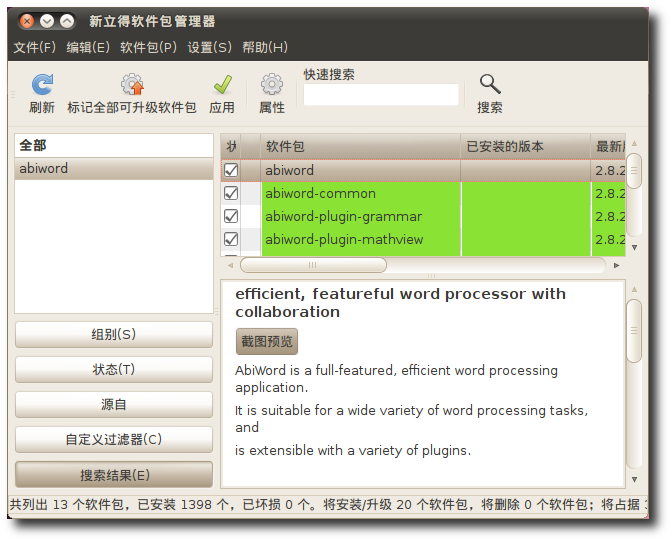This screenshot has height=542, width=672.
Task: Toggle the abiword-plugin-mathview checkbox
Action: (x=231, y=239)
